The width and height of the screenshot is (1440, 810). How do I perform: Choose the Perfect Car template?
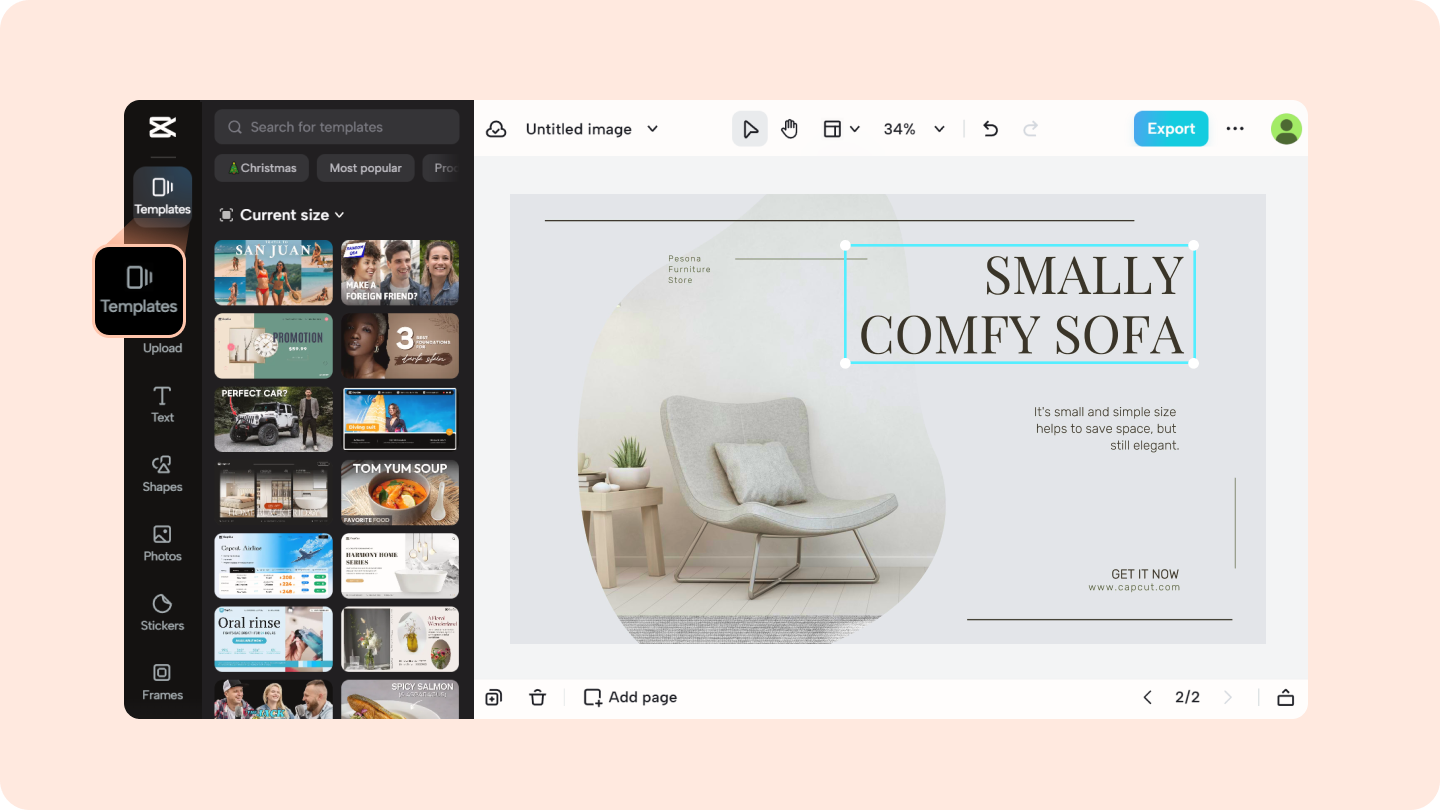[x=274, y=420]
